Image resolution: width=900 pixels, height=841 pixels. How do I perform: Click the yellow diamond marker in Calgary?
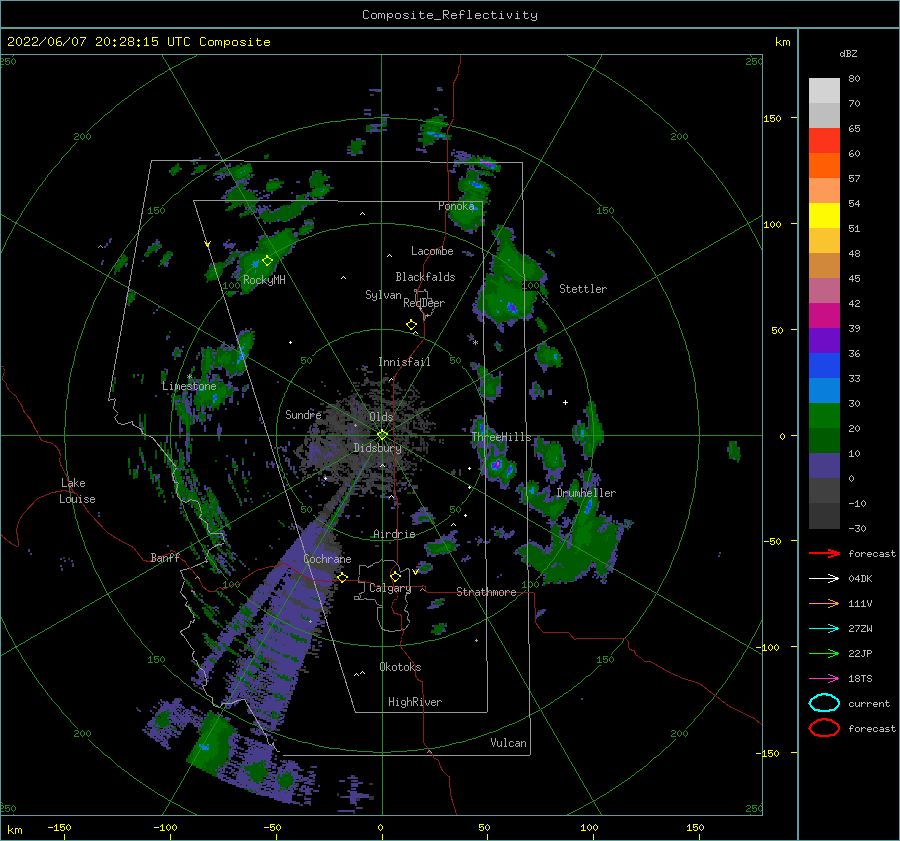(x=395, y=576)
